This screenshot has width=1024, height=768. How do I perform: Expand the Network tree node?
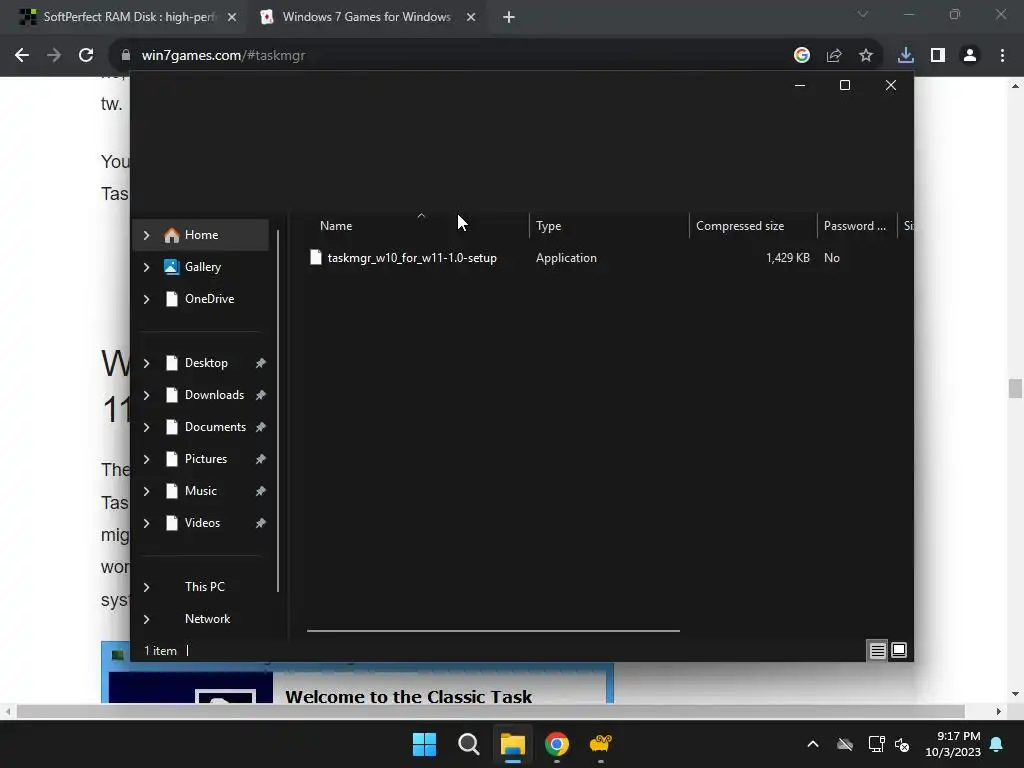[x=146, y=619]
